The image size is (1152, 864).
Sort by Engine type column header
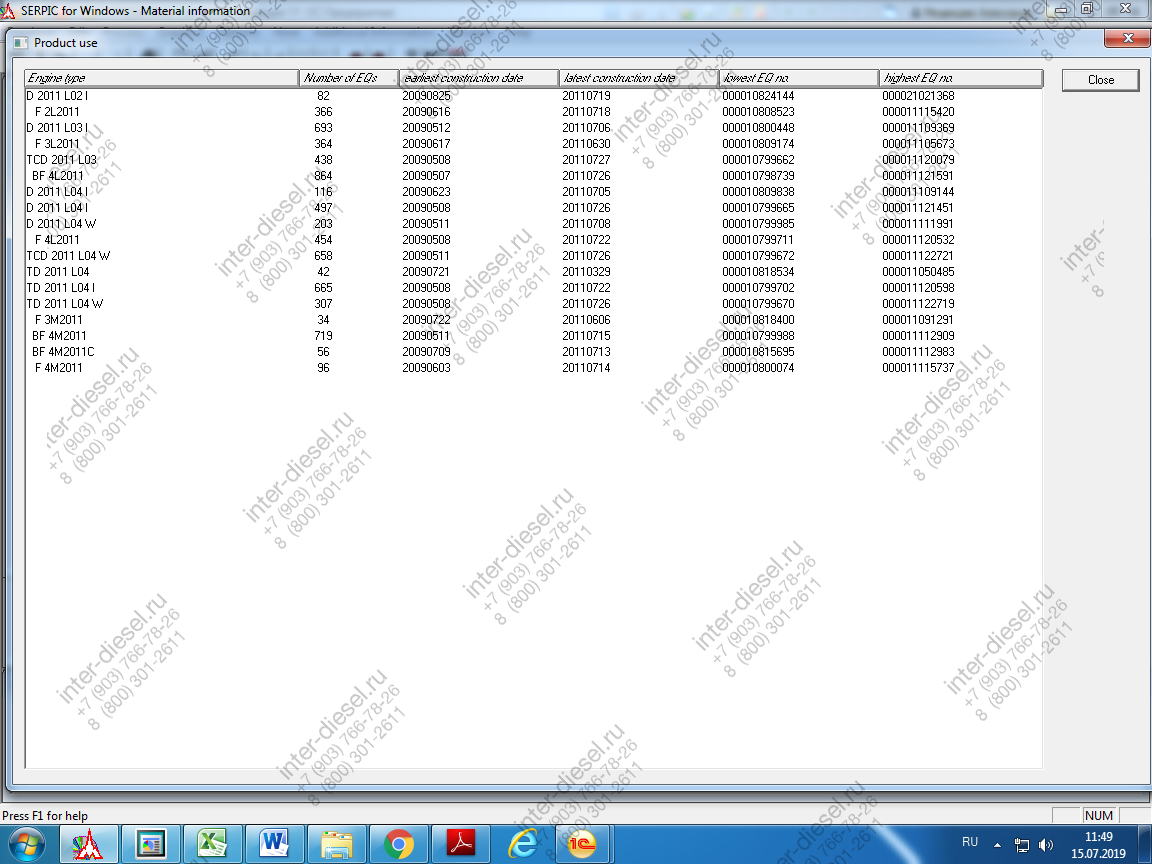[162, 78]
